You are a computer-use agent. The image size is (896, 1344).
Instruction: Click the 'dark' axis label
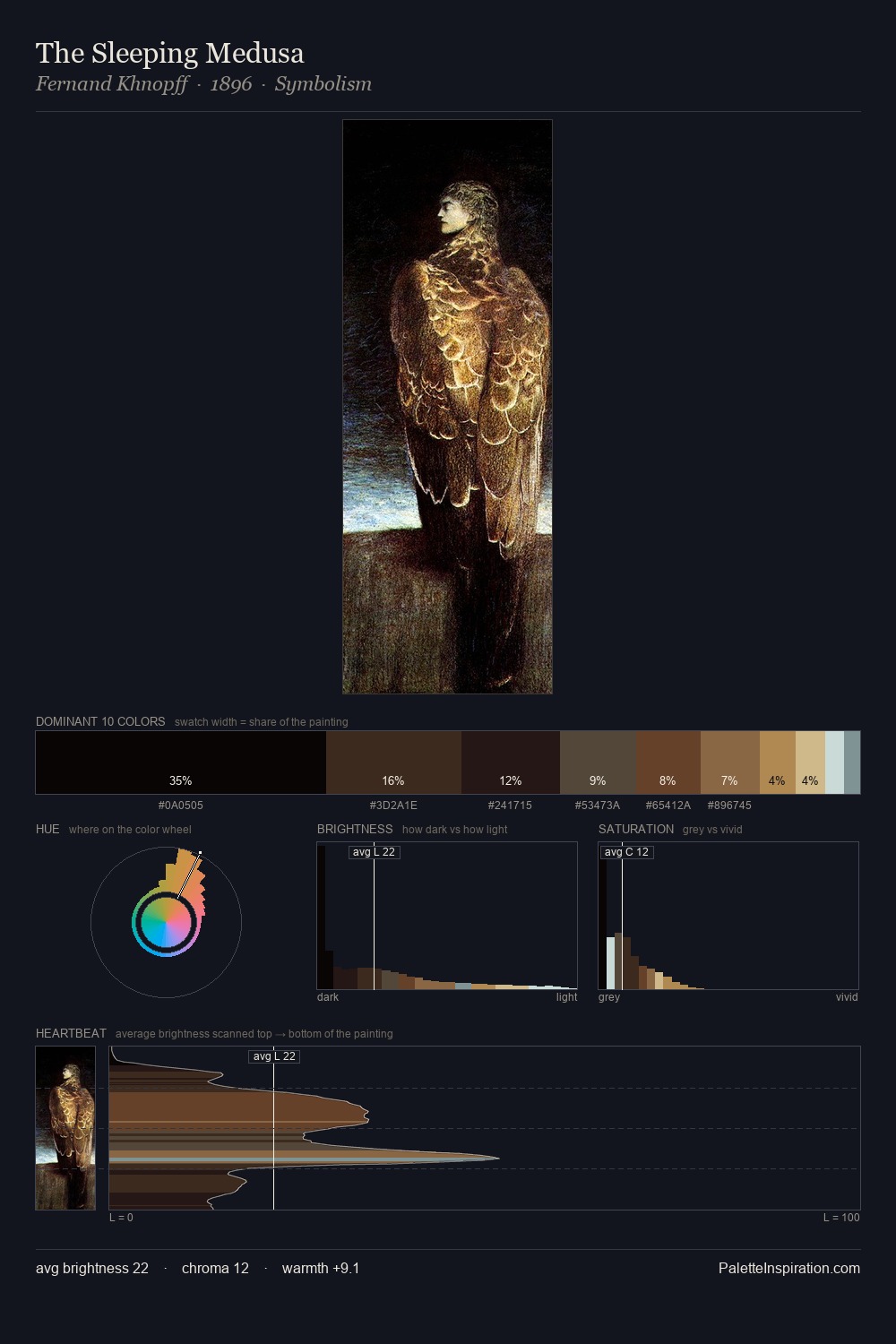[x=328, y=997]
